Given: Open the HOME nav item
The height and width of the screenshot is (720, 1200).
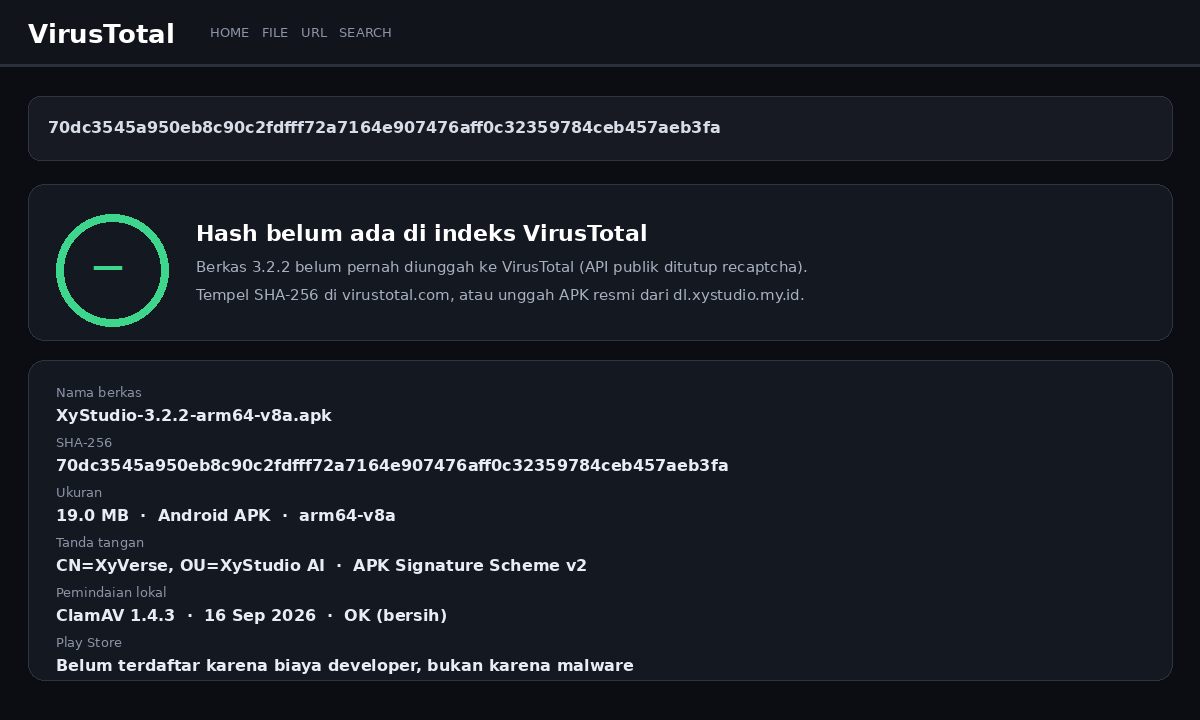Looking at the screenshot, I should pyautogui.click(x=229, y=33).
